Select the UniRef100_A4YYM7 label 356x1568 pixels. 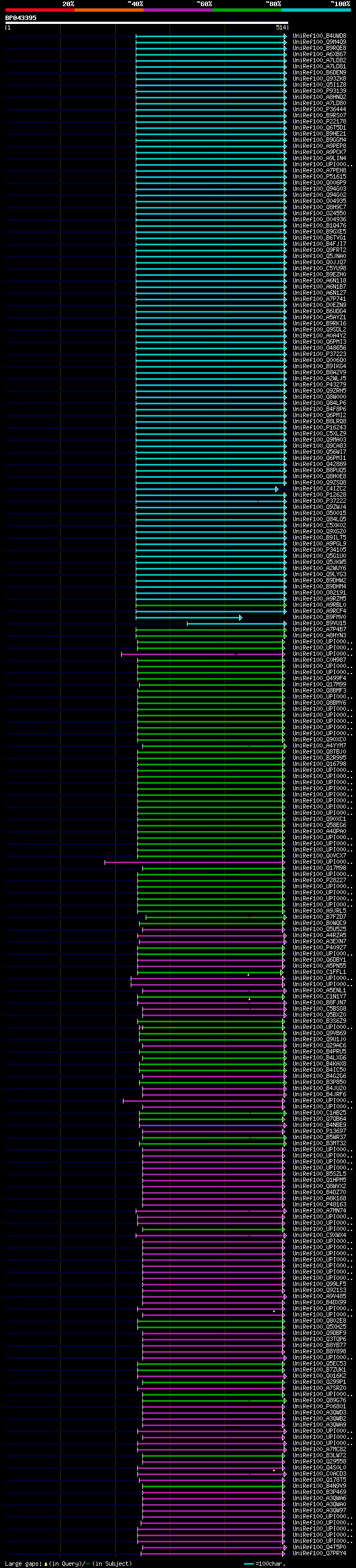pos(319,746)
